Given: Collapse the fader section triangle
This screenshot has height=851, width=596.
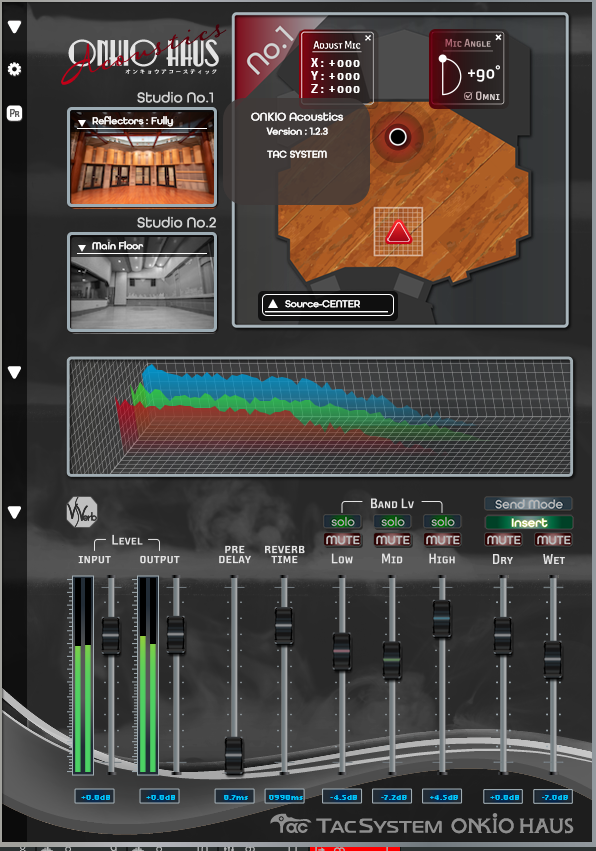Looking at the screenshot, I should (x=15, y=512).
